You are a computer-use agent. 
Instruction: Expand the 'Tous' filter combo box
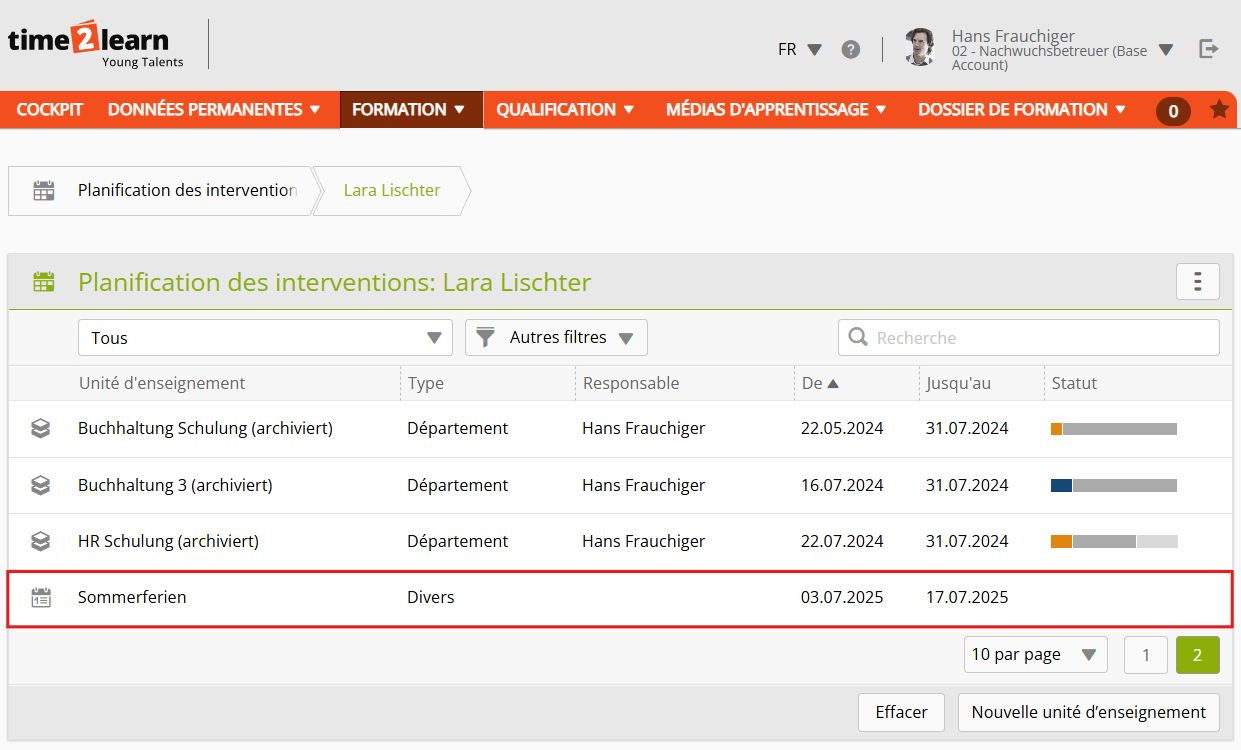point(265,338)
